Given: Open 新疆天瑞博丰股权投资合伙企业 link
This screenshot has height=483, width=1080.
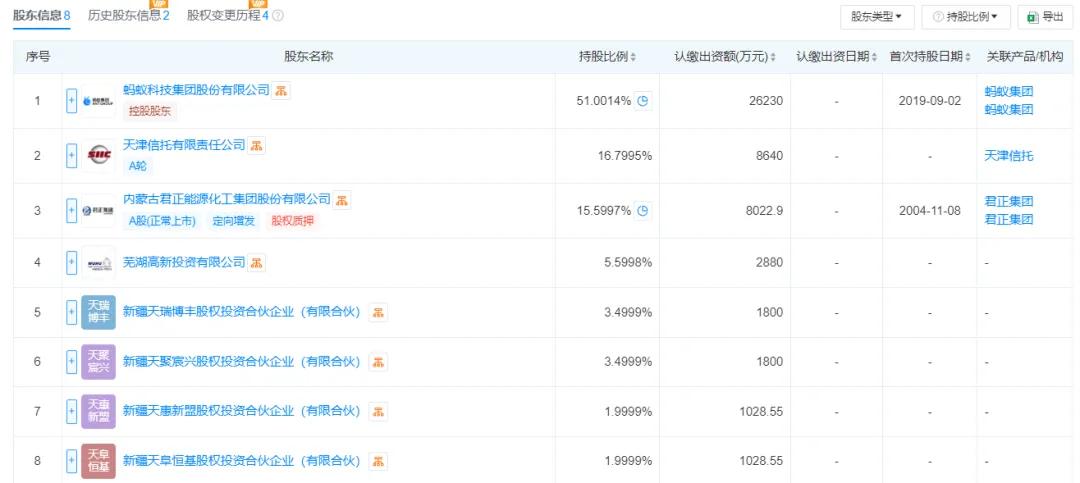Looking at the screenshot, I should coord(241,312).
